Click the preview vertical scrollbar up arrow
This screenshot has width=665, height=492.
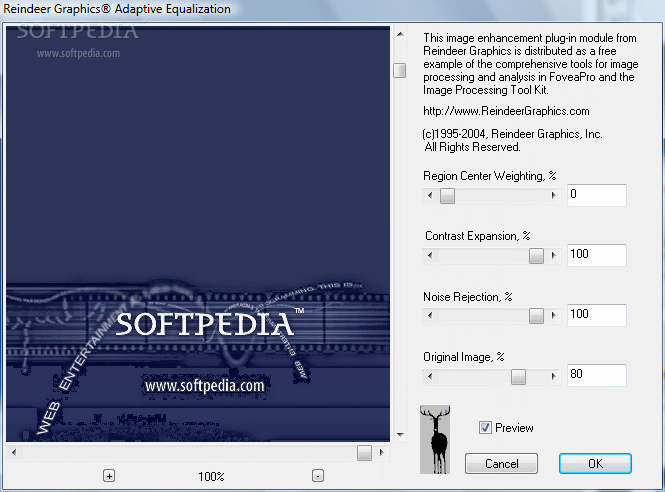tap(400, 34)
